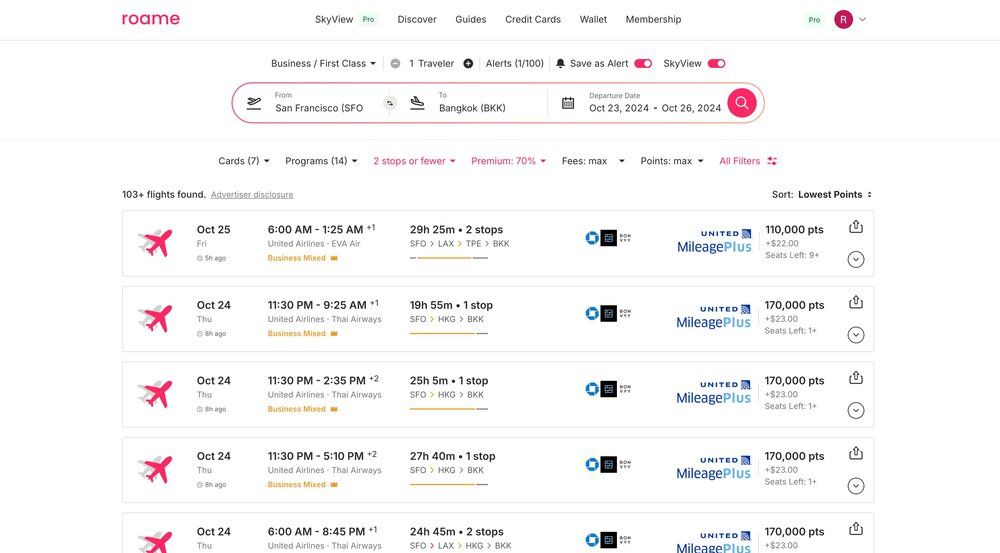Click Bilt card icon on 19h 55m flight
Viewport: 1000px width, 553px height.
coord(608,313)
